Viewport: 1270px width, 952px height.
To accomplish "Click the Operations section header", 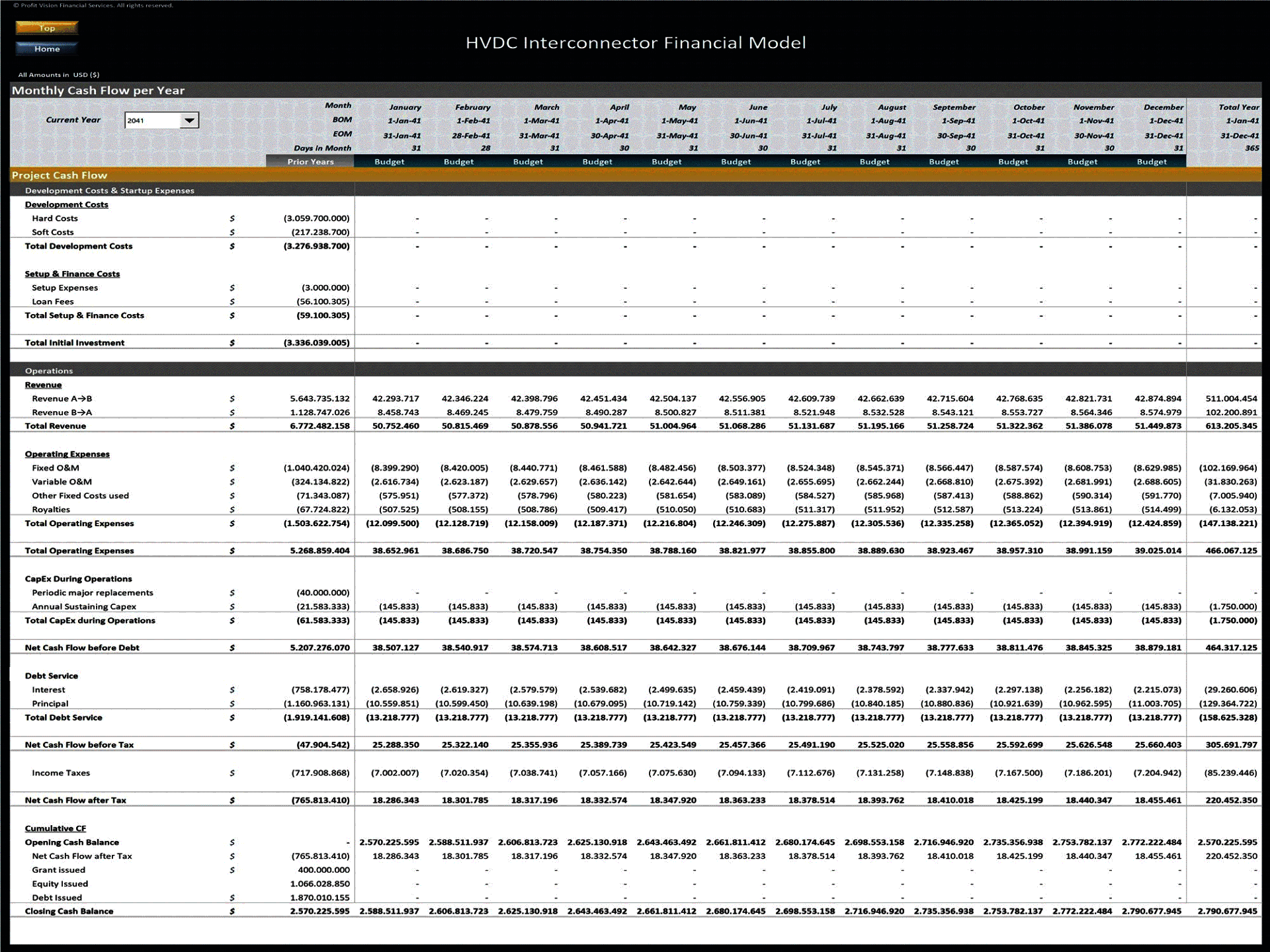I will tap(49, 371).
